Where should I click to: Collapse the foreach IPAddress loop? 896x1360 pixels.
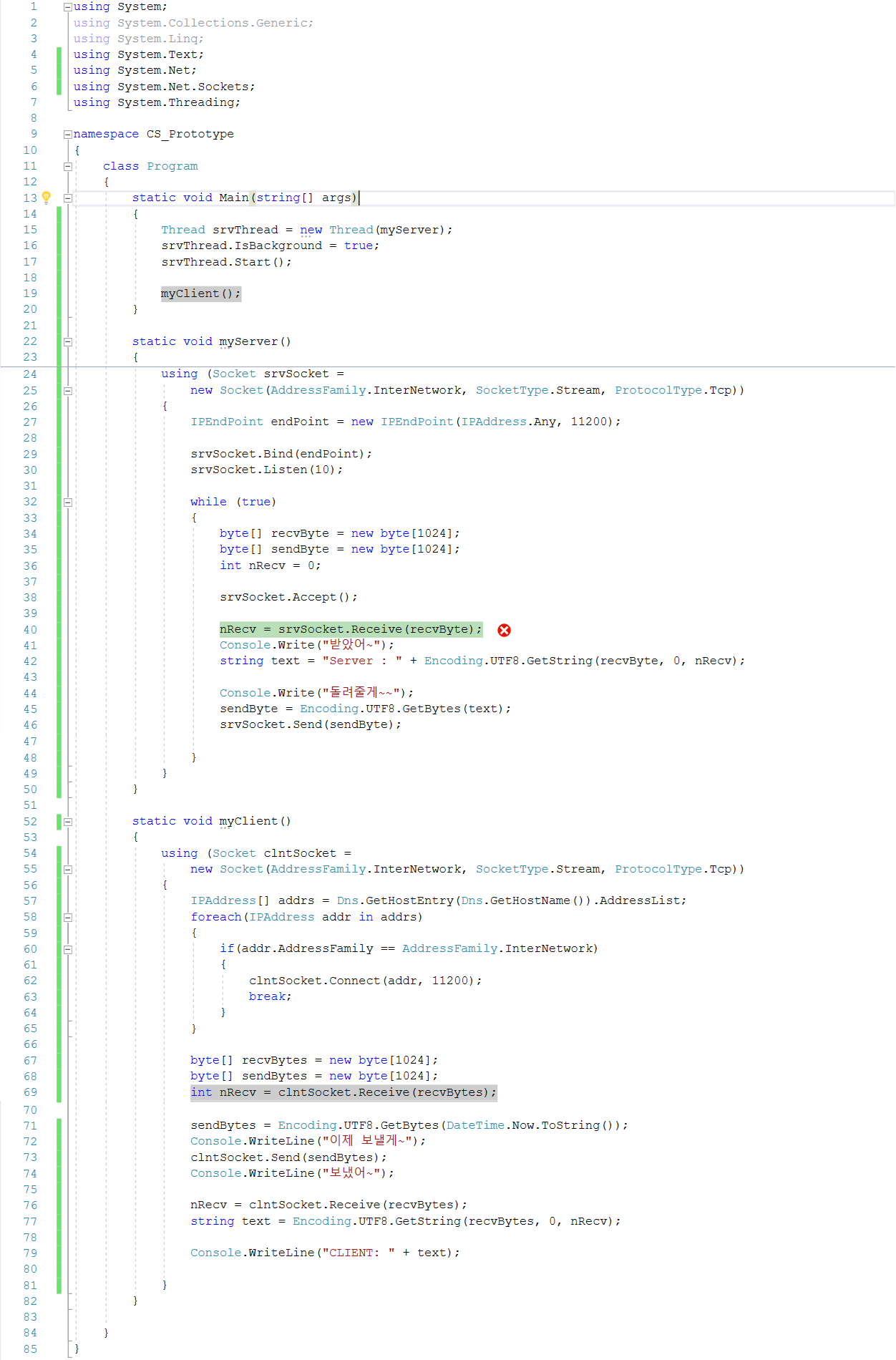coord(68,918)
